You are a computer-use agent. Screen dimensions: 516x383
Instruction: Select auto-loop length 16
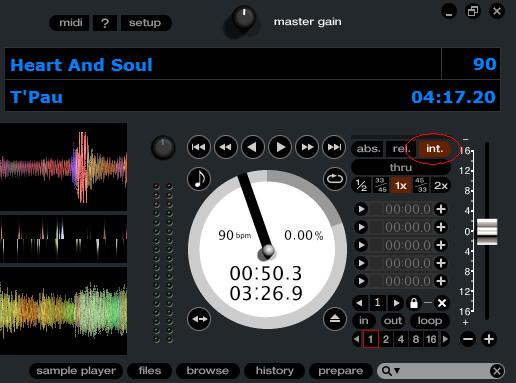click(431, 339)
